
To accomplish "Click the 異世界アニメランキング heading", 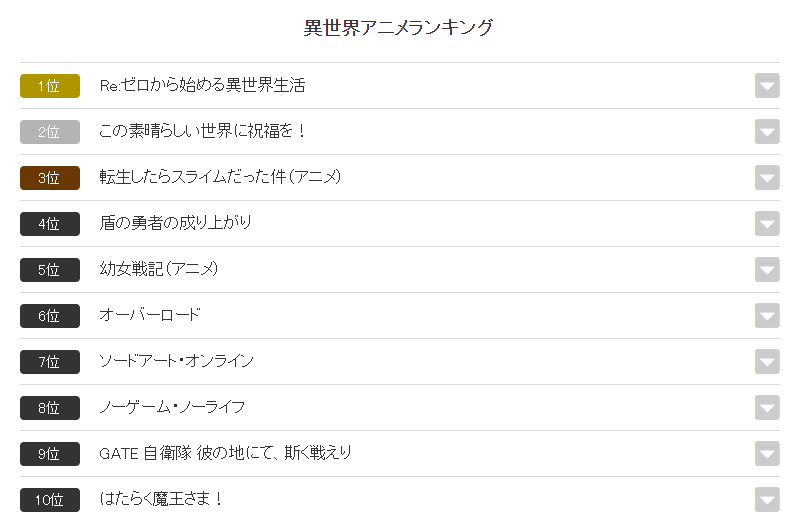I will click(398, 27).
